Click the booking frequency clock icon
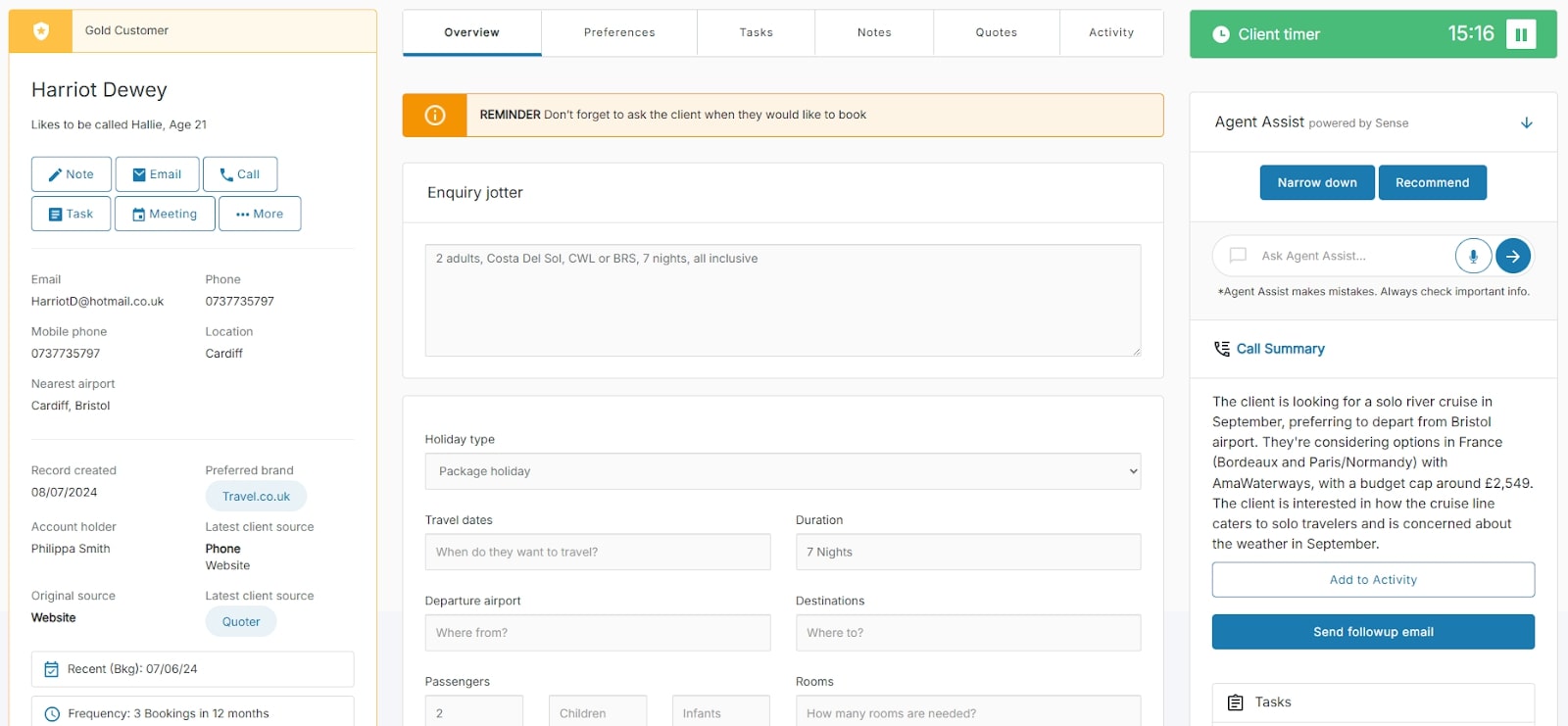Viewport: 1568px width, 726px height. pos(52,714)
